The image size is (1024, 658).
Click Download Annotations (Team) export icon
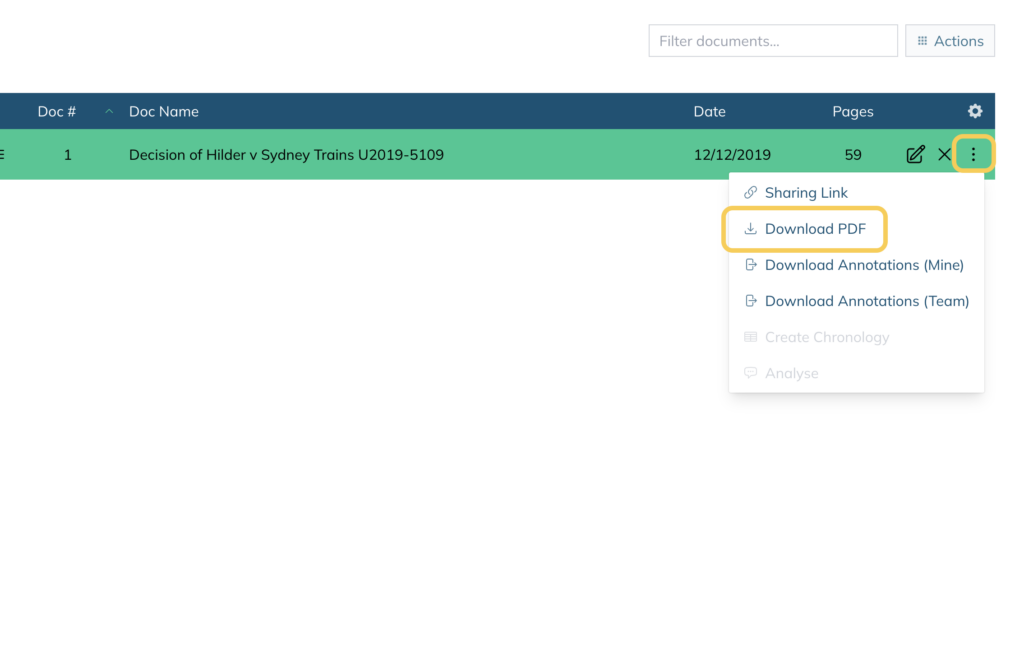pyautogui.click(x=750, y=301)
